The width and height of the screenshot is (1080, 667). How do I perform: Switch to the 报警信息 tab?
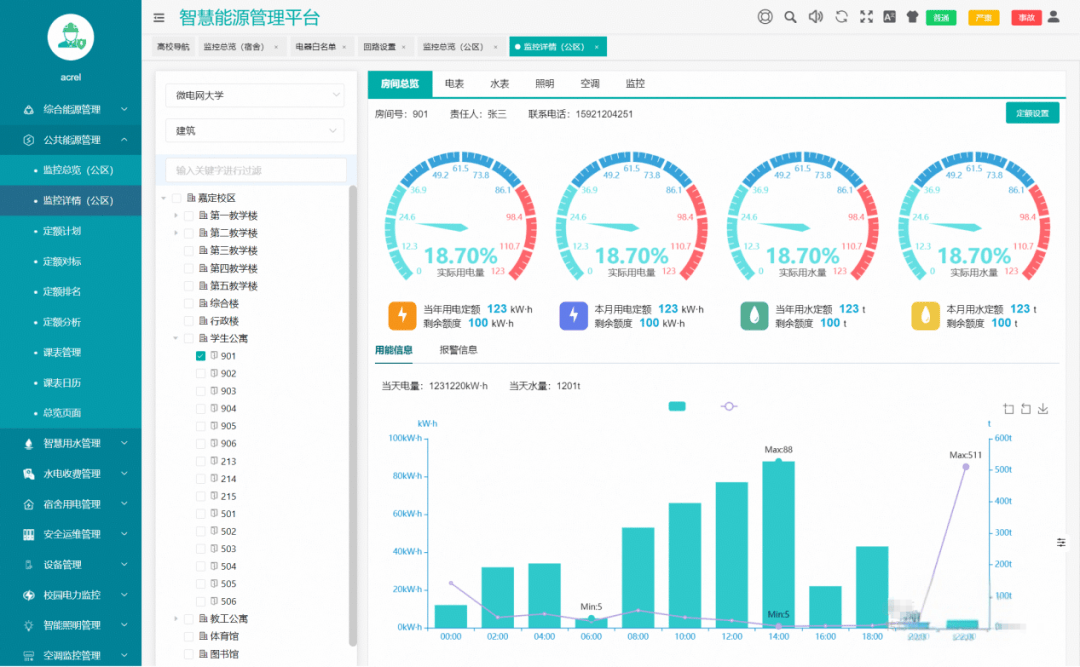[x=458, y=350]
